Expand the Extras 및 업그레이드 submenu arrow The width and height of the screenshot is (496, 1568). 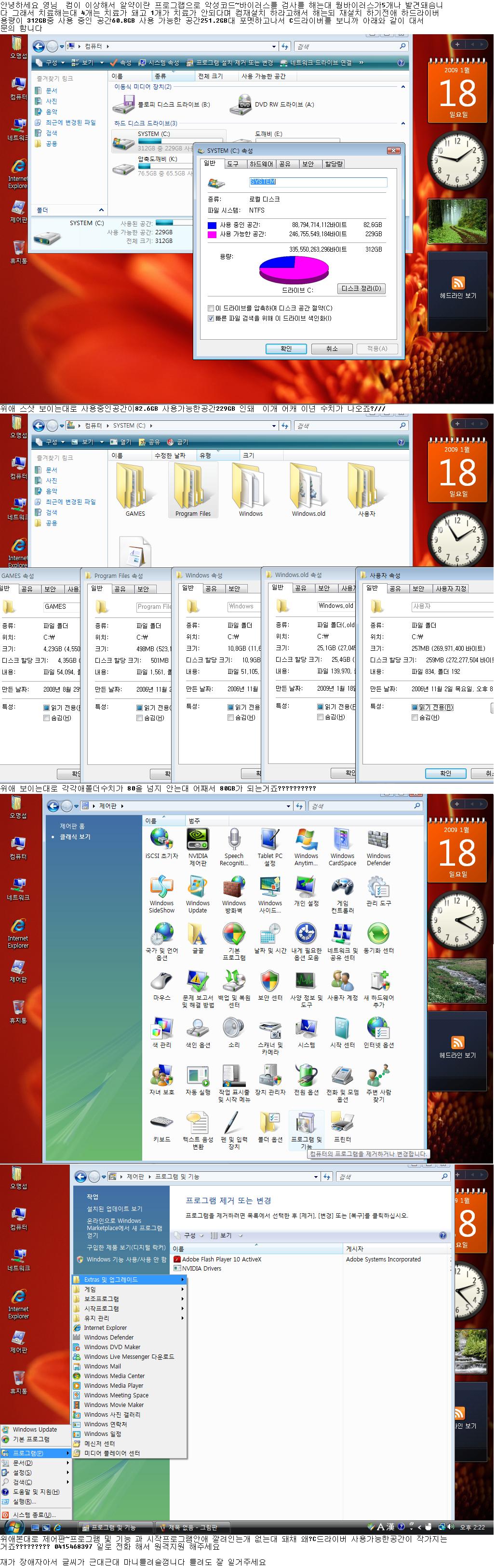[x=183, y=1279]
